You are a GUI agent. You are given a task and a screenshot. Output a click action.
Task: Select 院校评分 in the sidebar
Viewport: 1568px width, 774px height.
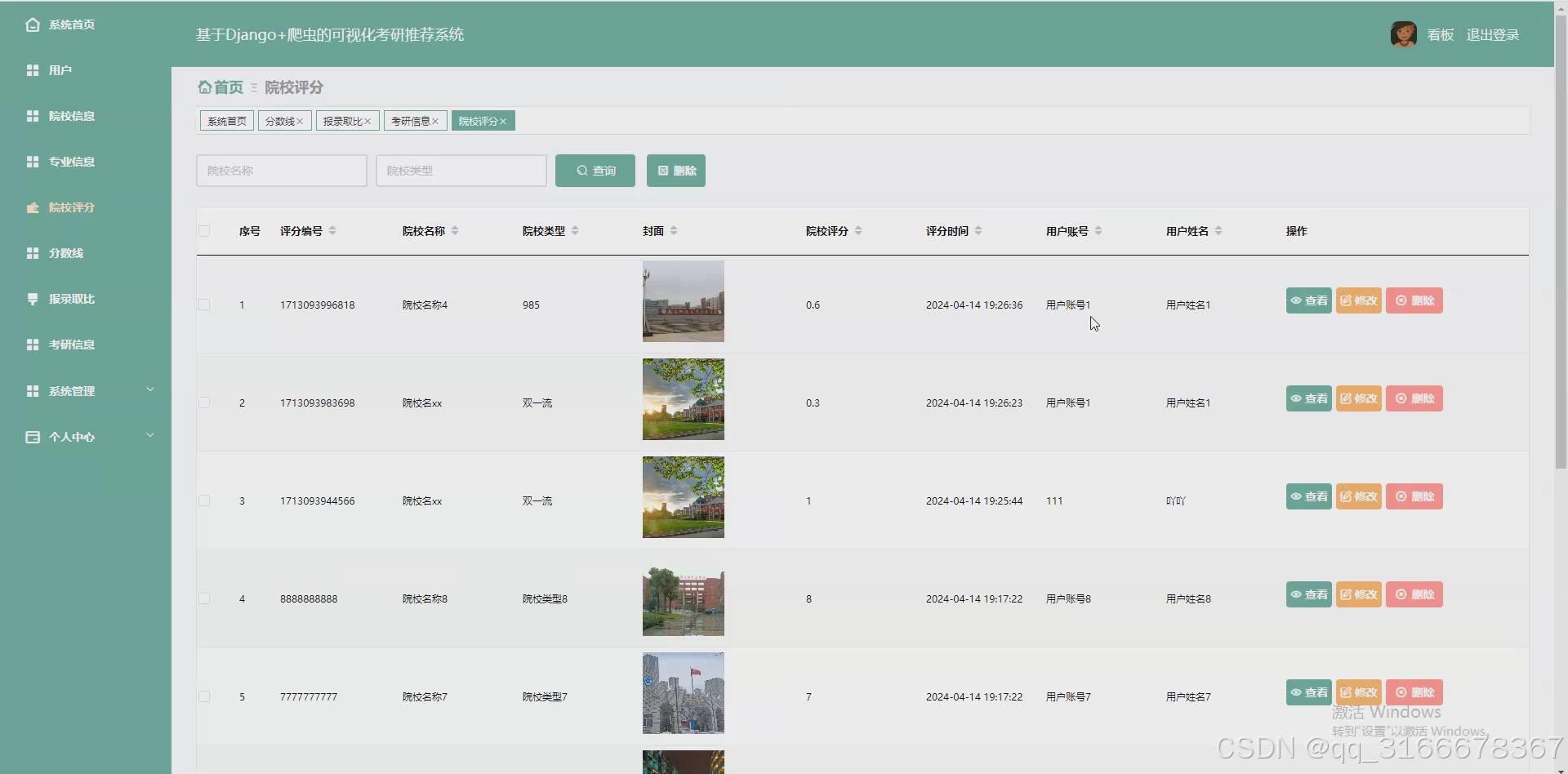[x=61, y=207]
